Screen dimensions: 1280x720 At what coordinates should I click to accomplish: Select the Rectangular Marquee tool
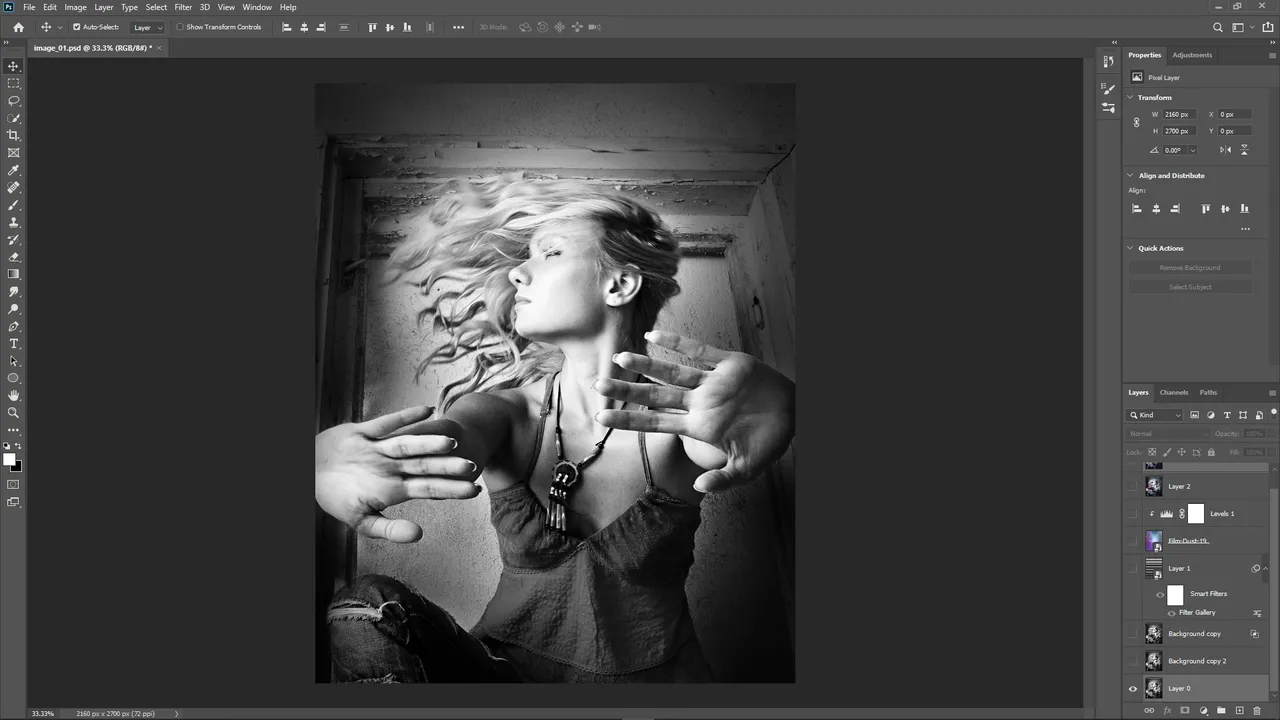13,83
